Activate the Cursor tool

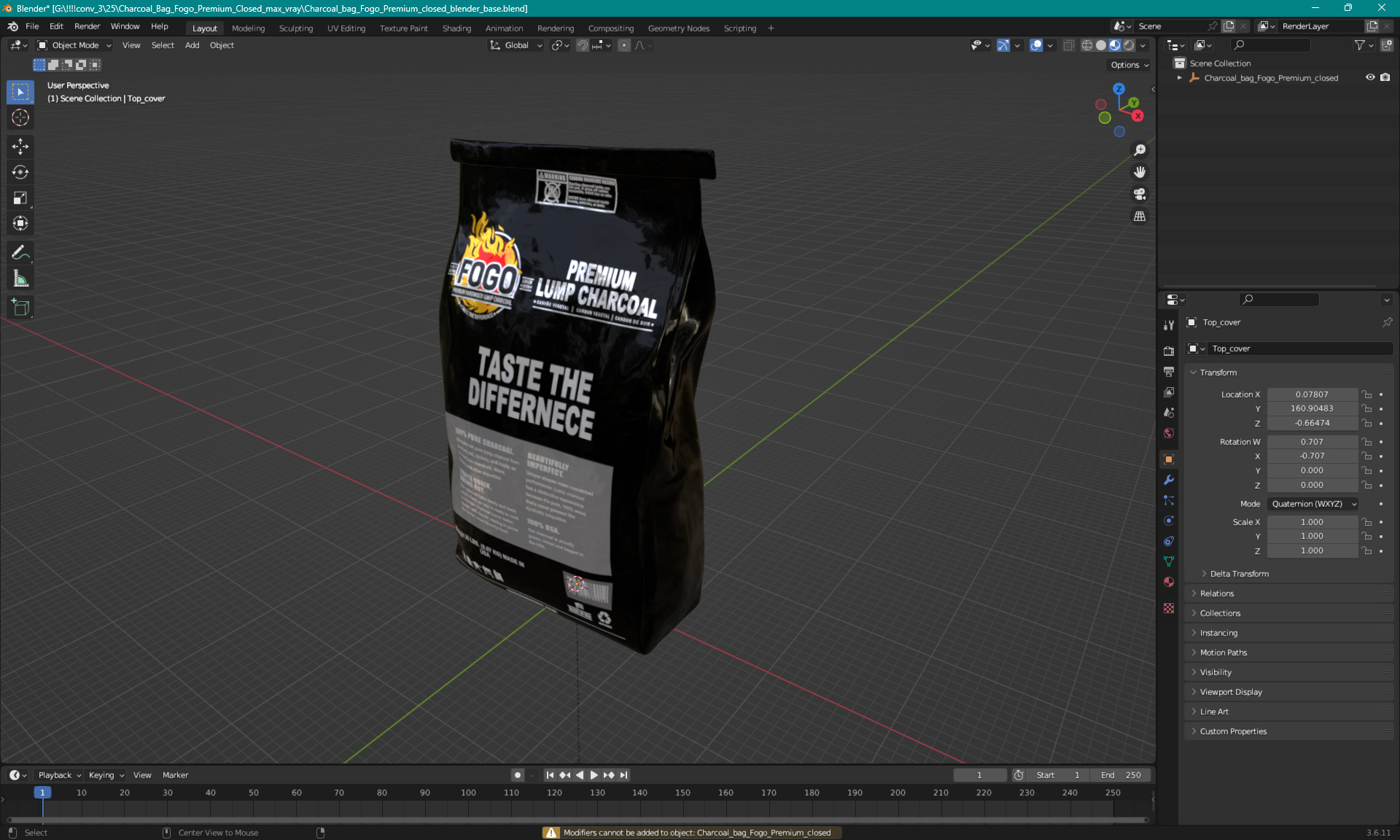(x=20, y=117)
